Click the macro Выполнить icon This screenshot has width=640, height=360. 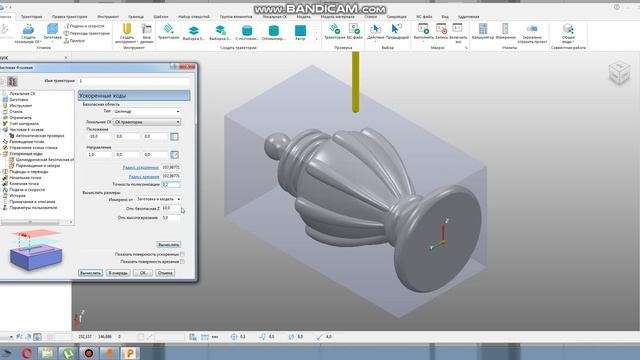click(423, 29)
